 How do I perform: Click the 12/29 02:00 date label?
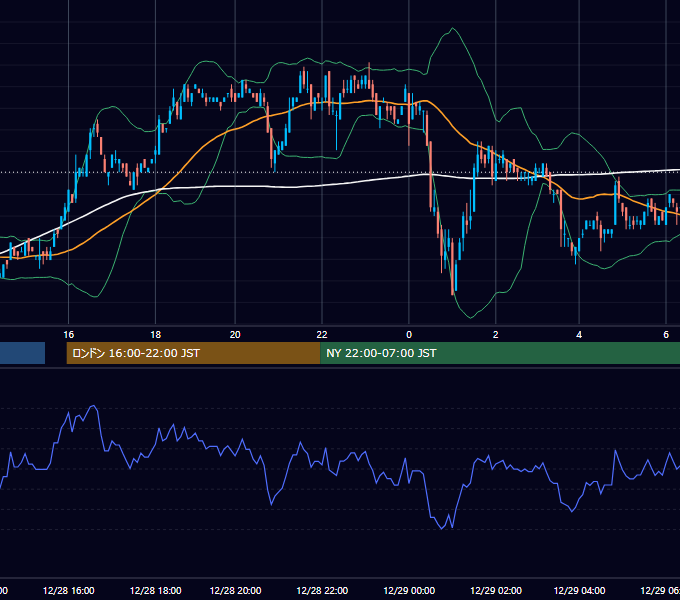point(496,590)
